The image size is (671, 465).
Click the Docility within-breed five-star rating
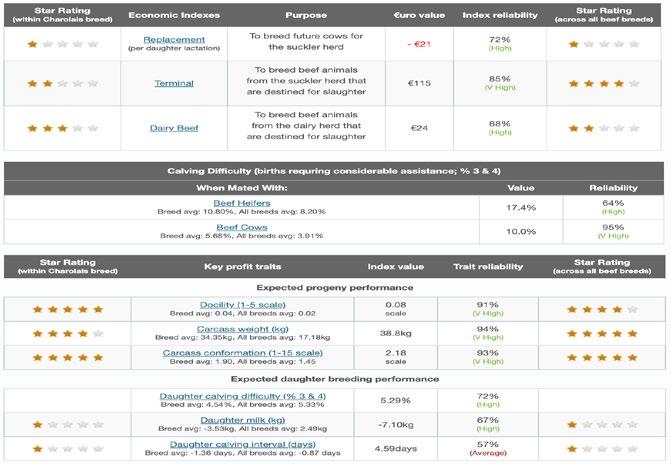coord(68,309)
